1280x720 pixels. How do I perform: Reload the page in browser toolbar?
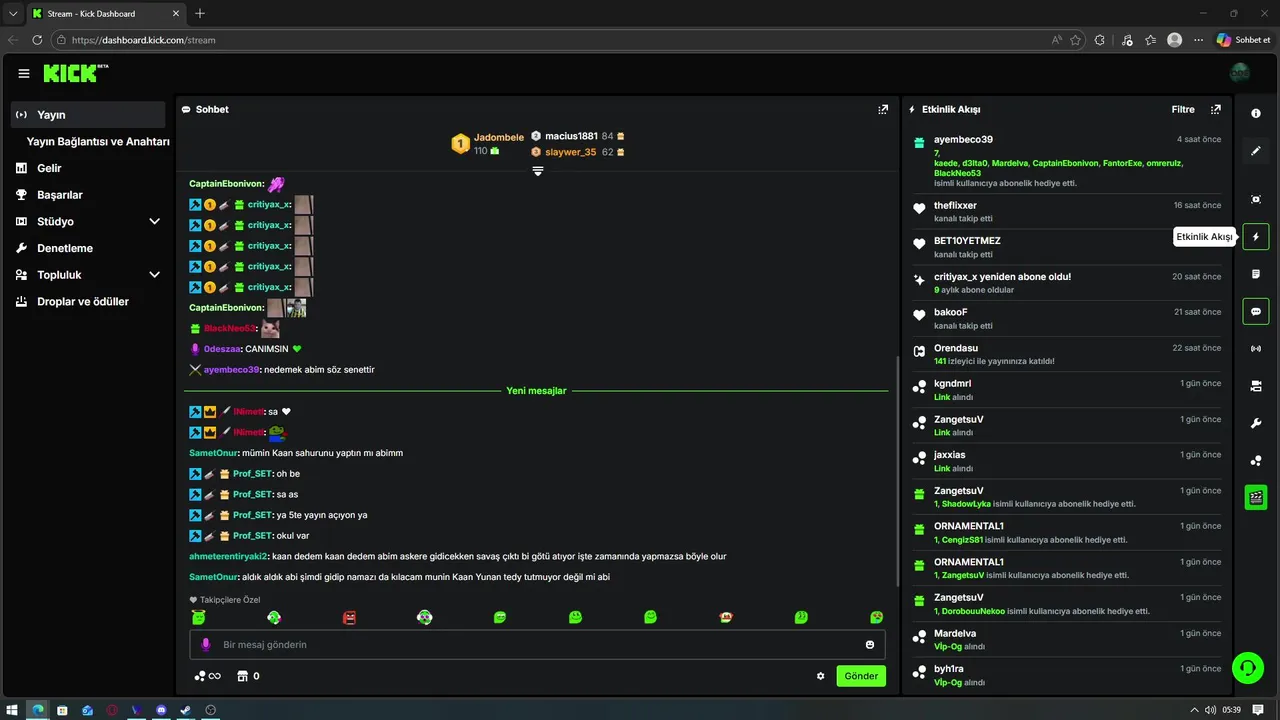37,40
